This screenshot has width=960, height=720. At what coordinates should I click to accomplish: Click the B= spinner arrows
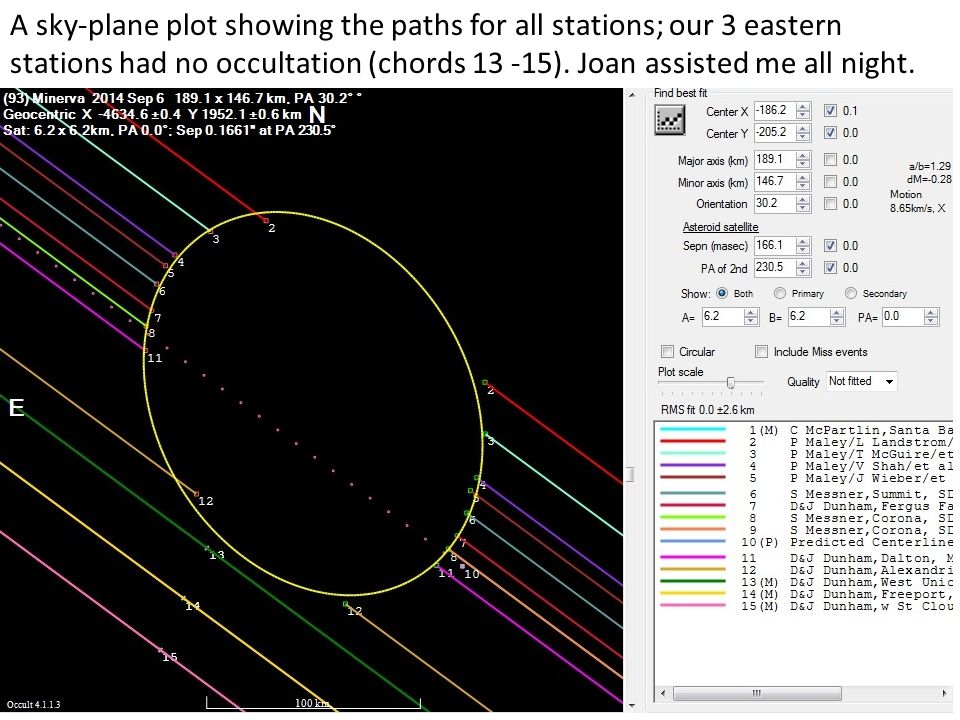pos(837,317)
